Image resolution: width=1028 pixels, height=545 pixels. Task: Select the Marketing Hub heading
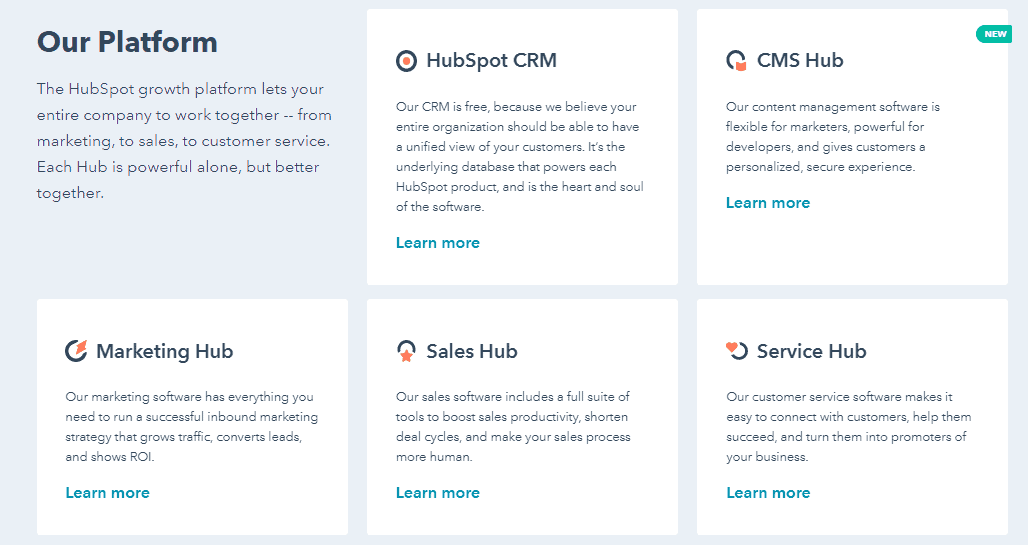click(165, 351)
